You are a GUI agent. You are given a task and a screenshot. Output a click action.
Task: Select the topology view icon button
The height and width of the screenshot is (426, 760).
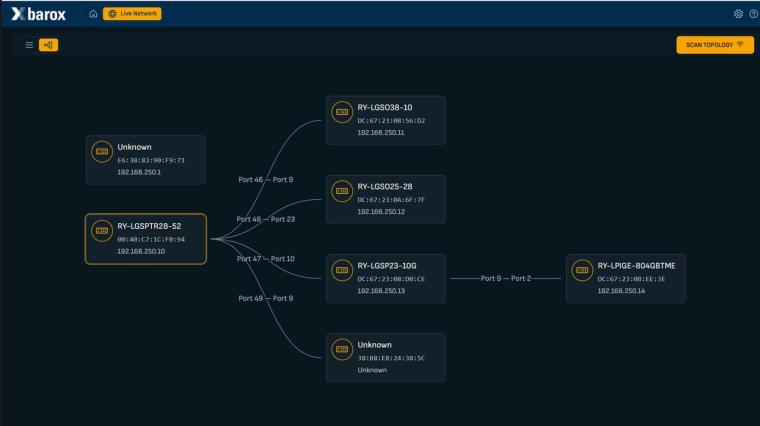pos(48,45)
